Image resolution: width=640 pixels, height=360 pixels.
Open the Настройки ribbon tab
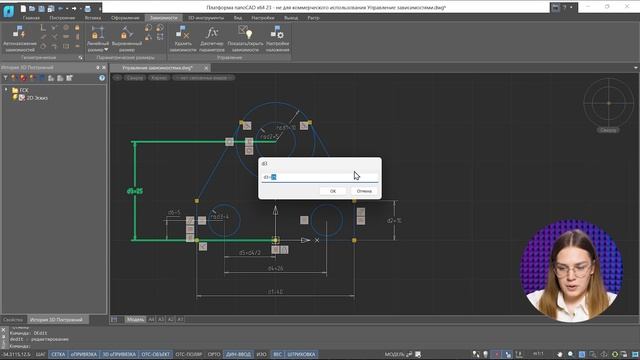263,18
